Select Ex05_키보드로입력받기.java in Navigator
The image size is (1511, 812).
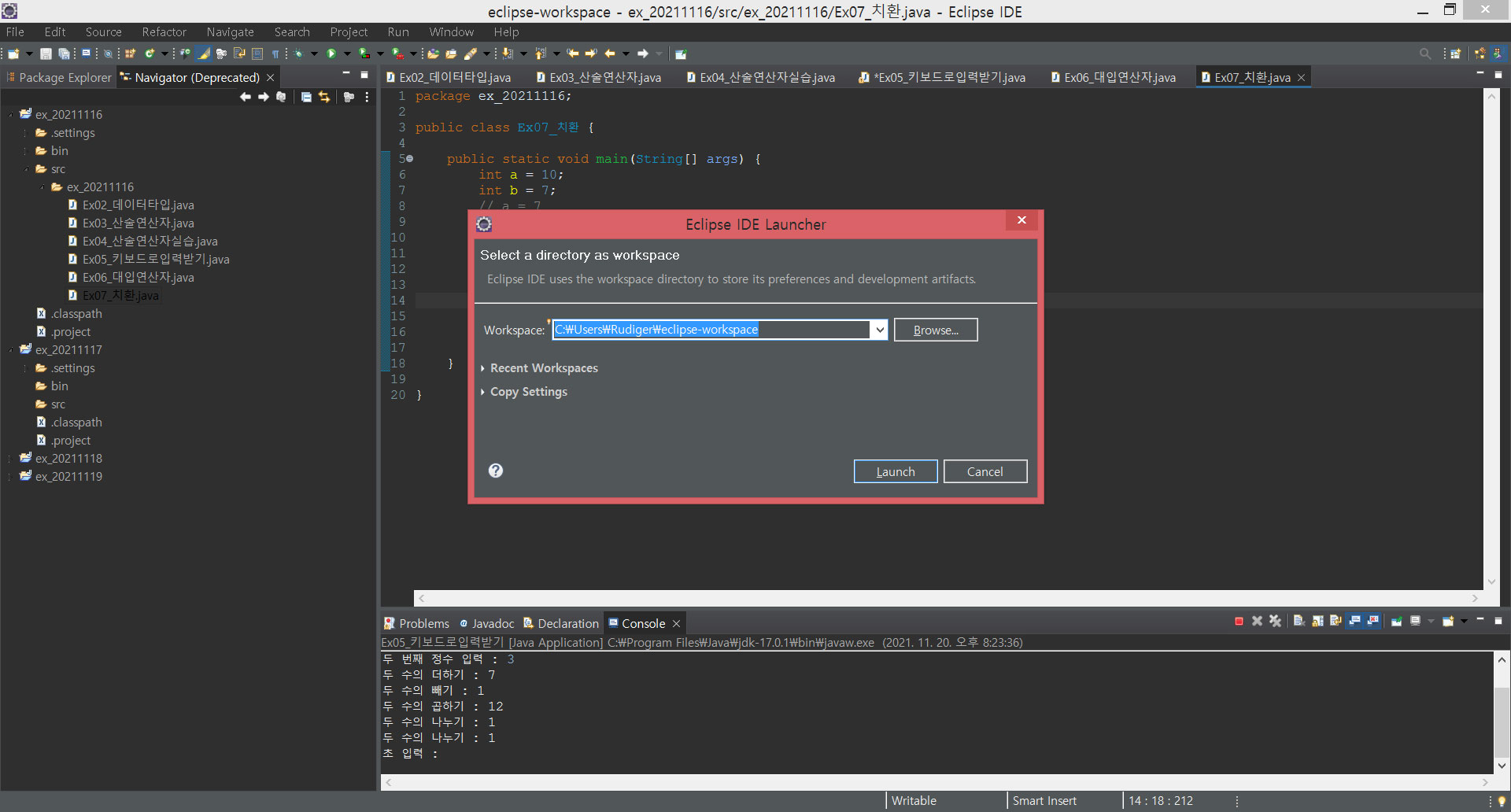[x=156, y=260]
